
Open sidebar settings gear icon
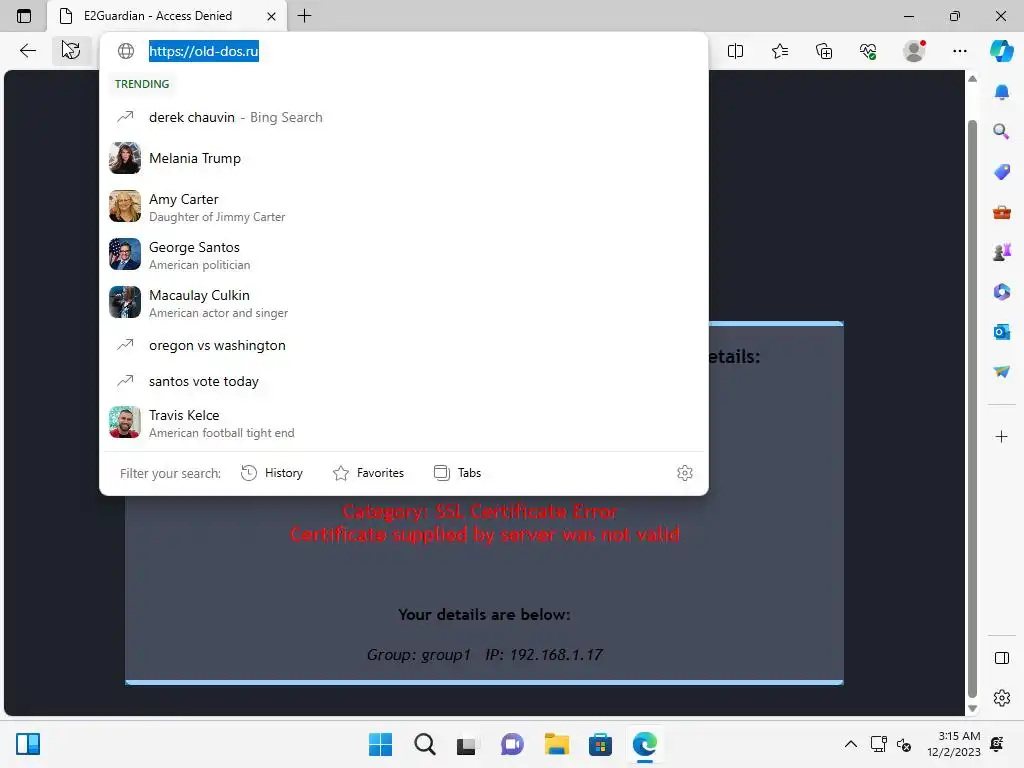point(1002,698)
